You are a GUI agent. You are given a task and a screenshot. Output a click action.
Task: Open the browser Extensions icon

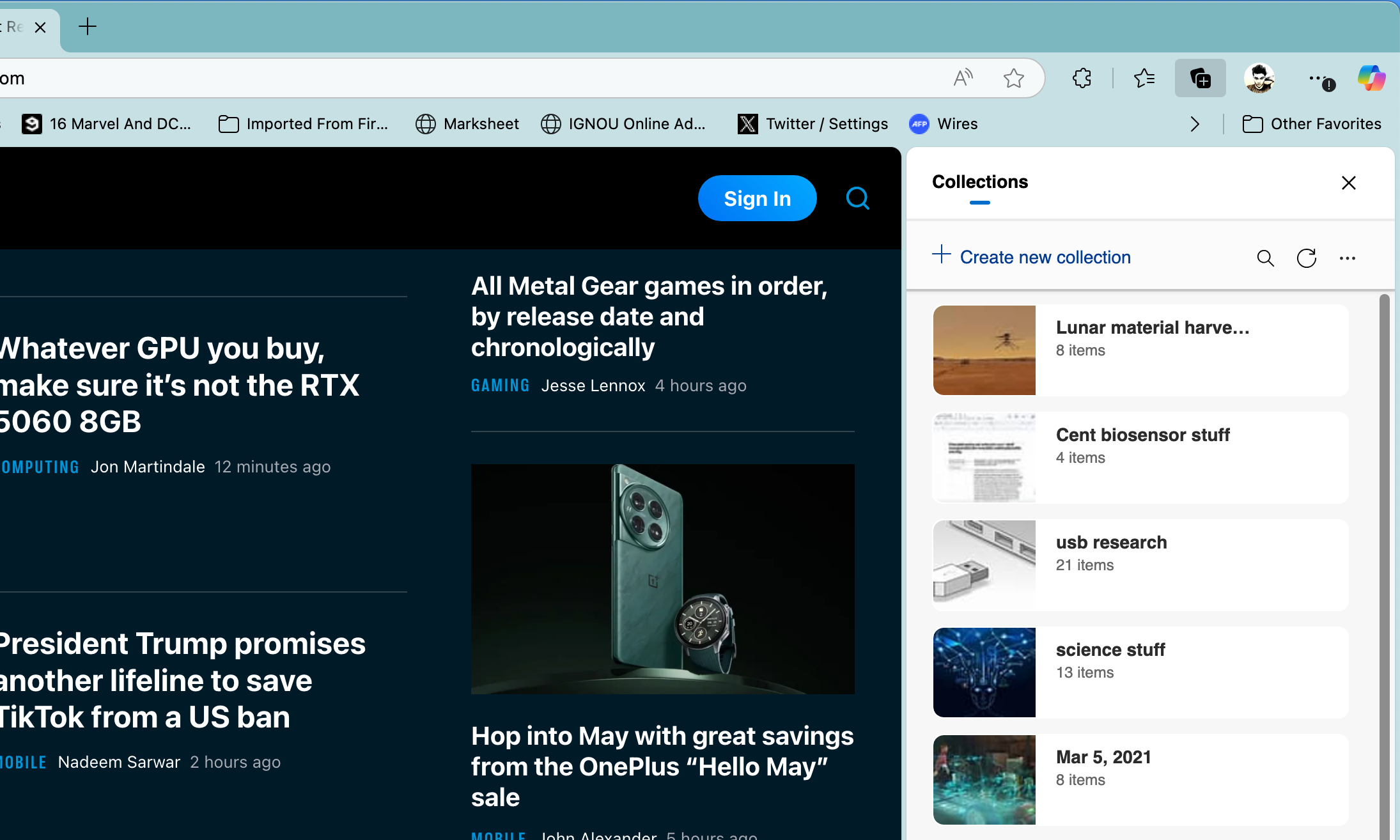pyautogui.click(x=1082, y=78)
